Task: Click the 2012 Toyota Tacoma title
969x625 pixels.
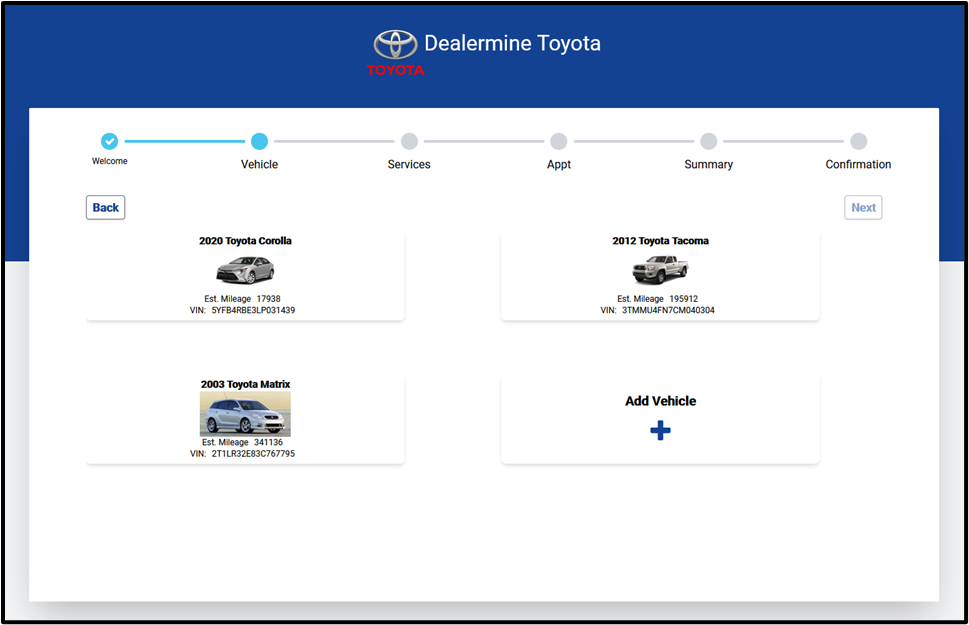Action: point(660,241)
